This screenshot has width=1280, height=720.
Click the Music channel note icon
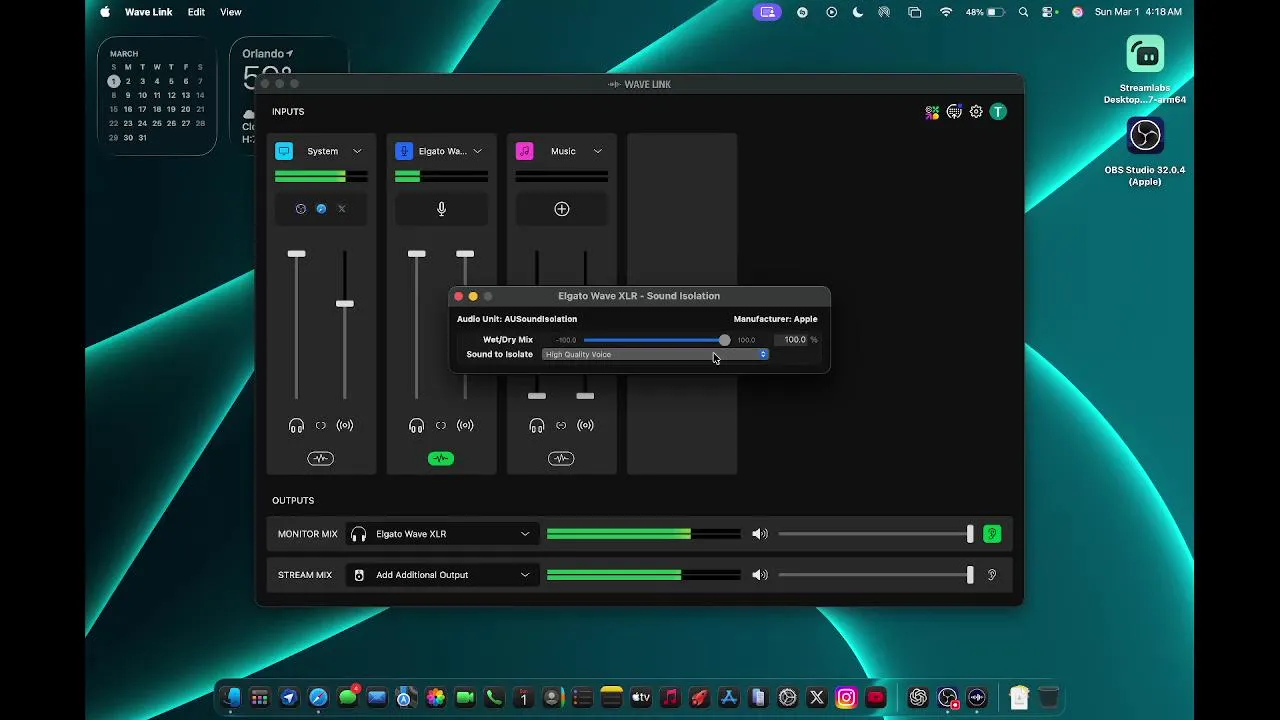[524, 151]
